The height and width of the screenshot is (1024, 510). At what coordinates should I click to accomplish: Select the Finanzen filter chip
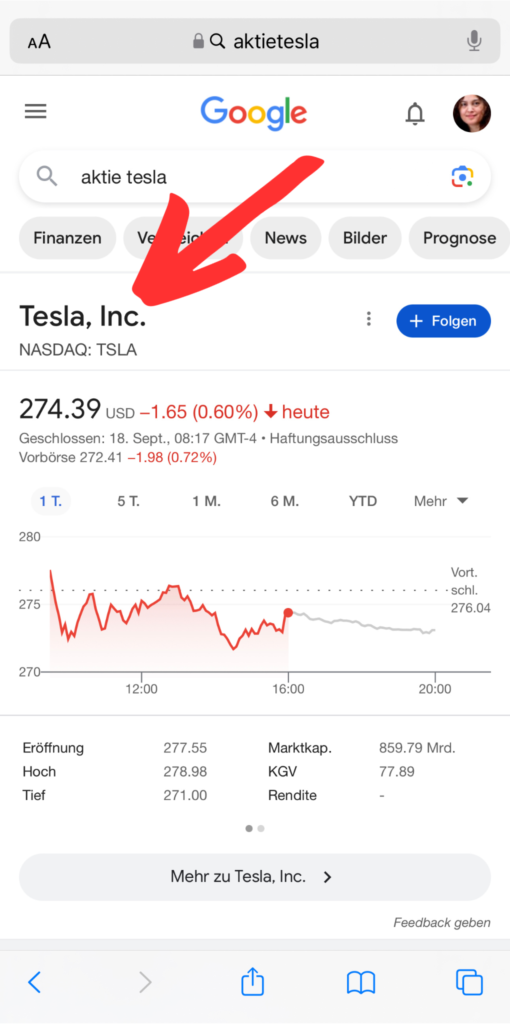click(x=67, y=238)
